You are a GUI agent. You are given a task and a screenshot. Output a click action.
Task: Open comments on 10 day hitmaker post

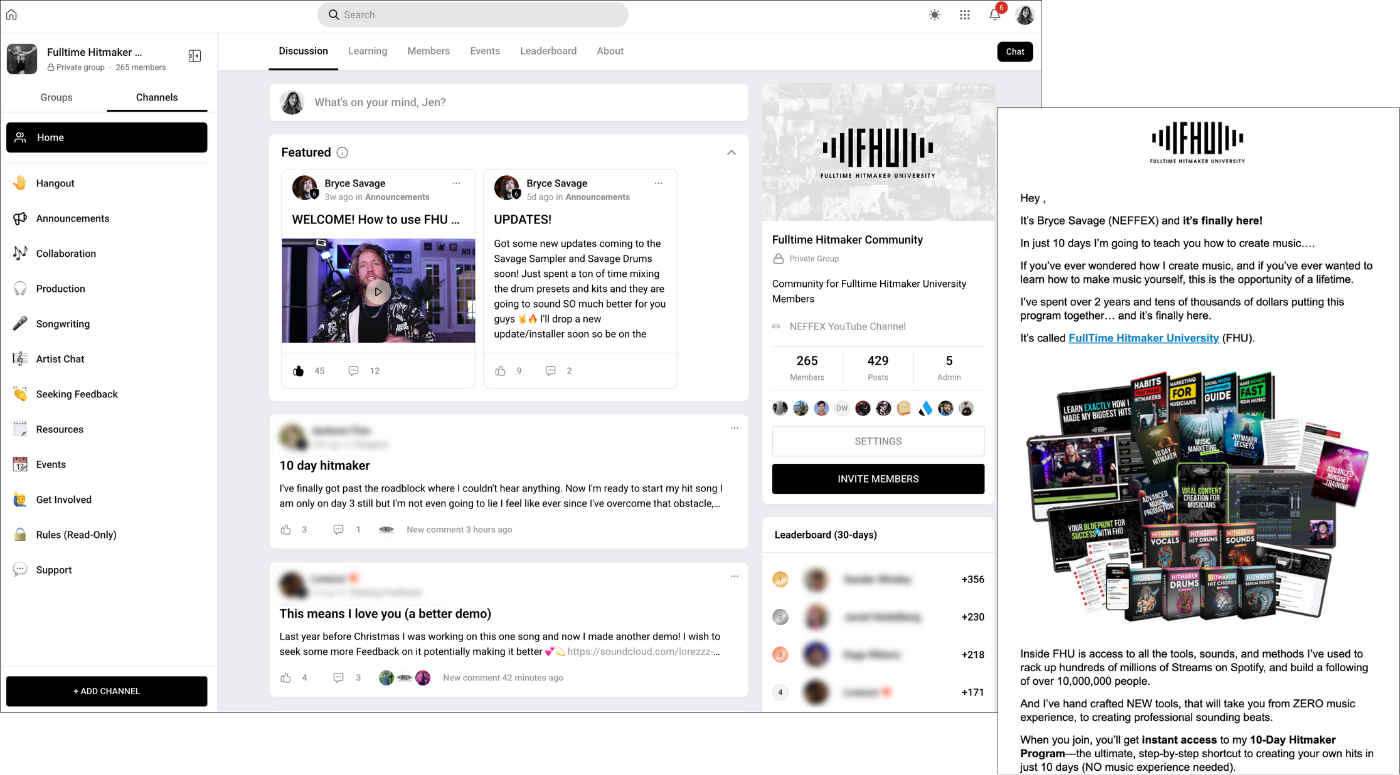(338, 530)
